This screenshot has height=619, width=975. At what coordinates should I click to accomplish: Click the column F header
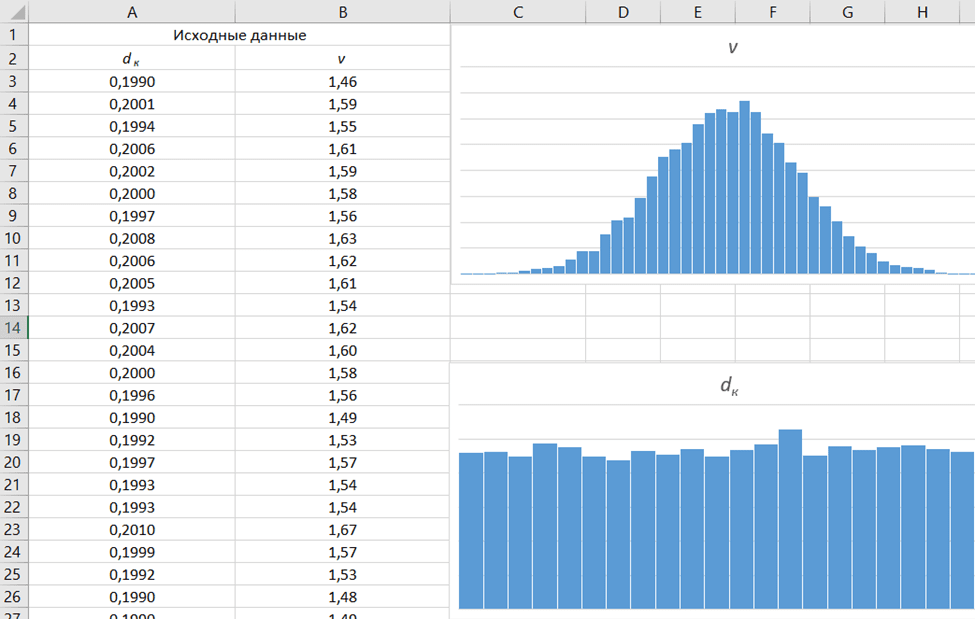[772, 12]
